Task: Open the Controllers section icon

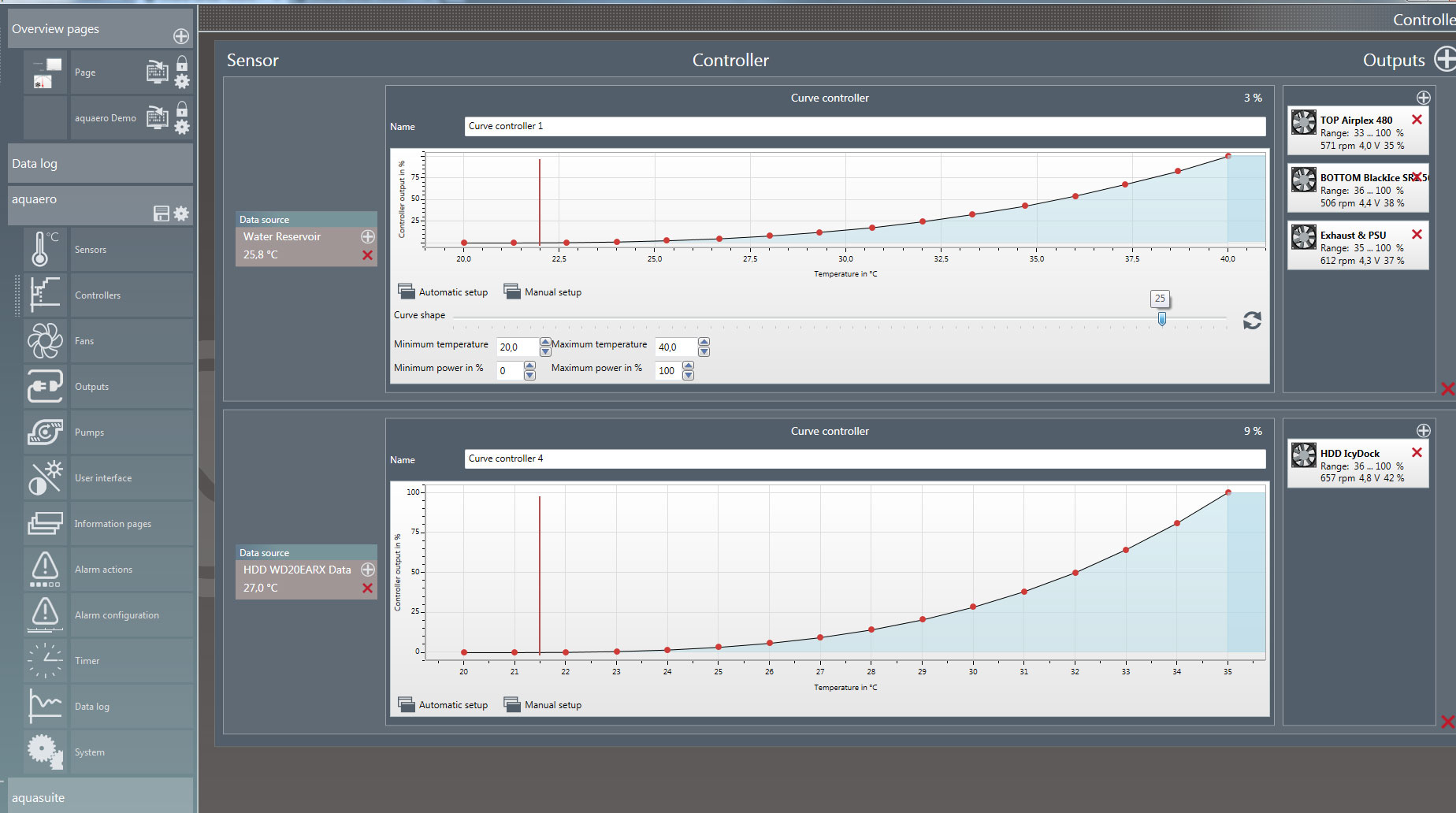Action: [x=45, y=295]
